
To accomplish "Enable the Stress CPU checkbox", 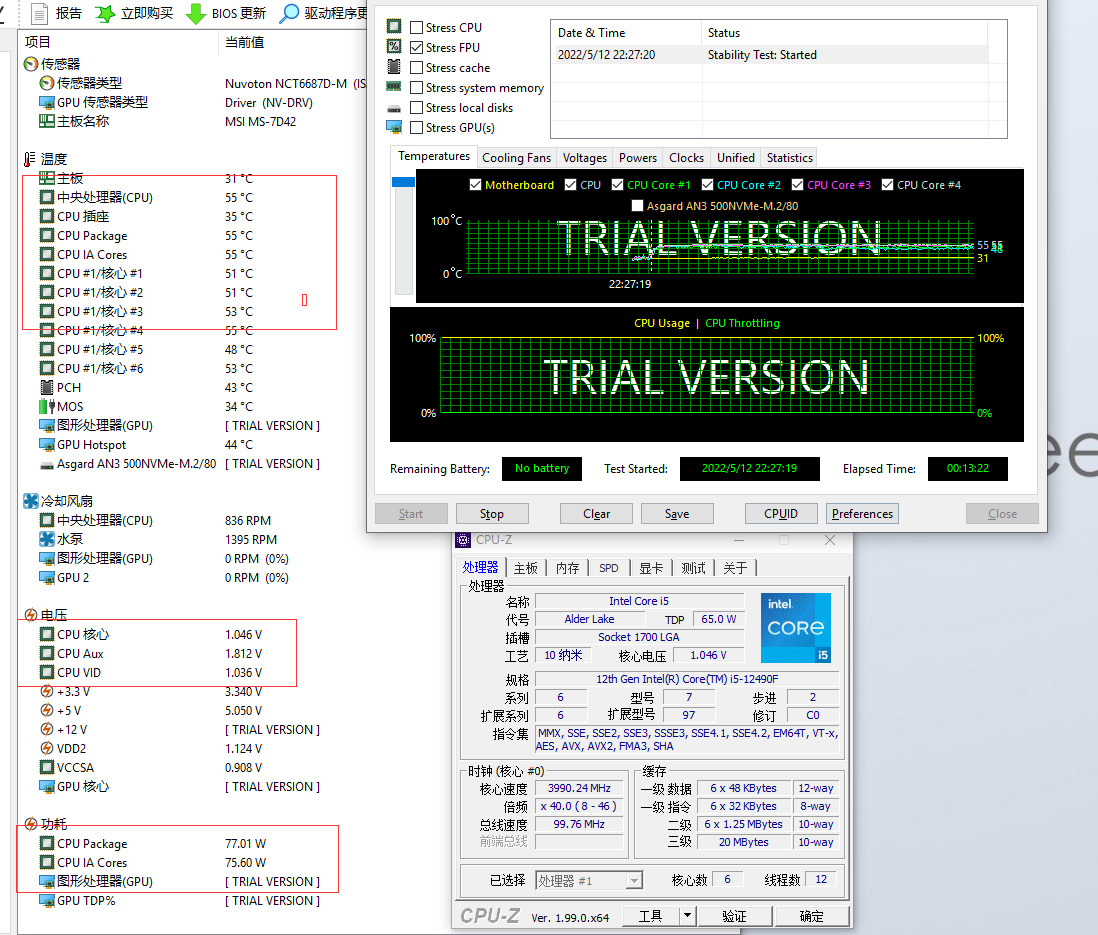I will click(x=417, y=28).
